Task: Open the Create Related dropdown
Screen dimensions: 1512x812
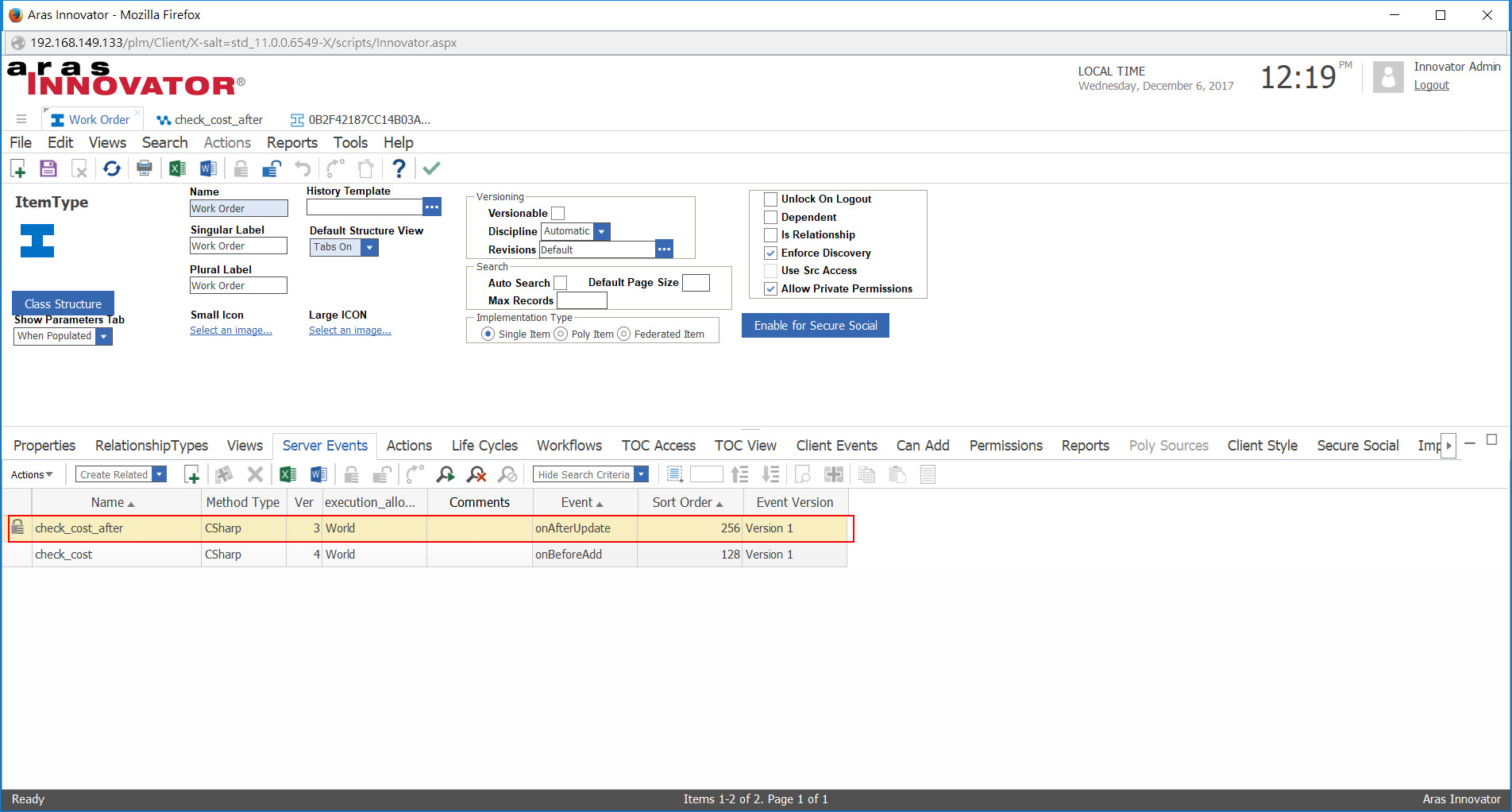Action: pyautogui.click(x=160, y=474)
